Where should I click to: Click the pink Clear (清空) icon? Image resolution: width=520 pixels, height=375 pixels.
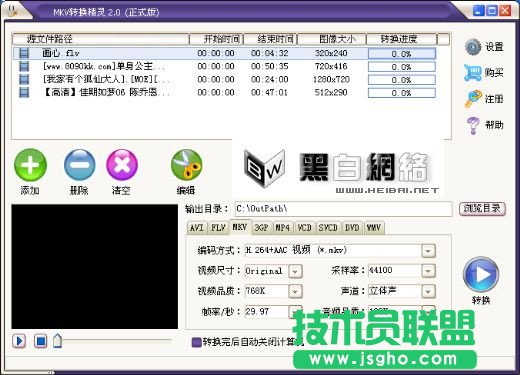tap(122, 165)
